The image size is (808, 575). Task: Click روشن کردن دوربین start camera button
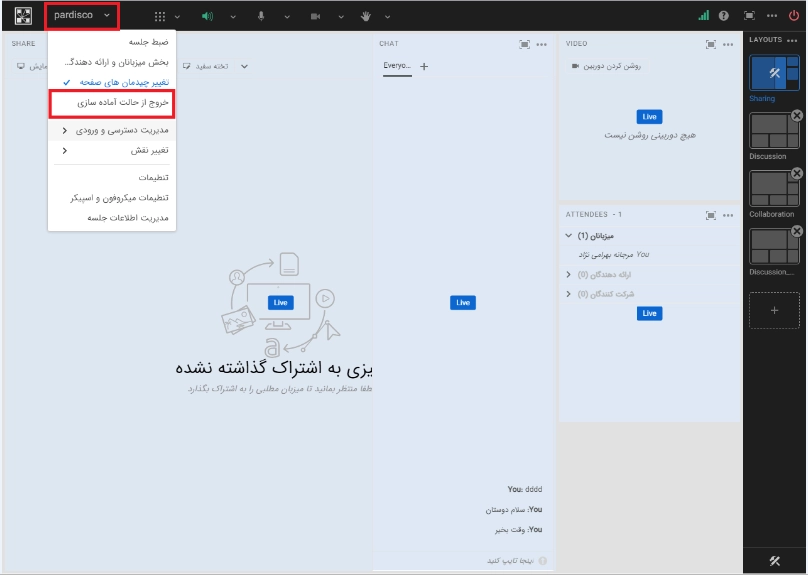(x=606, y=66)
